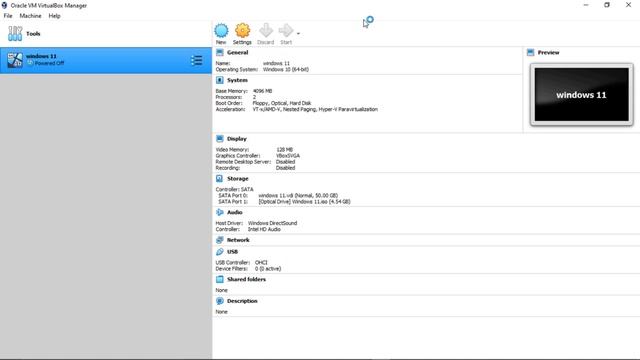Open the windows 11 VM list menu icon
The height and width of the screenshot is (360, 640).
point(196,60)
